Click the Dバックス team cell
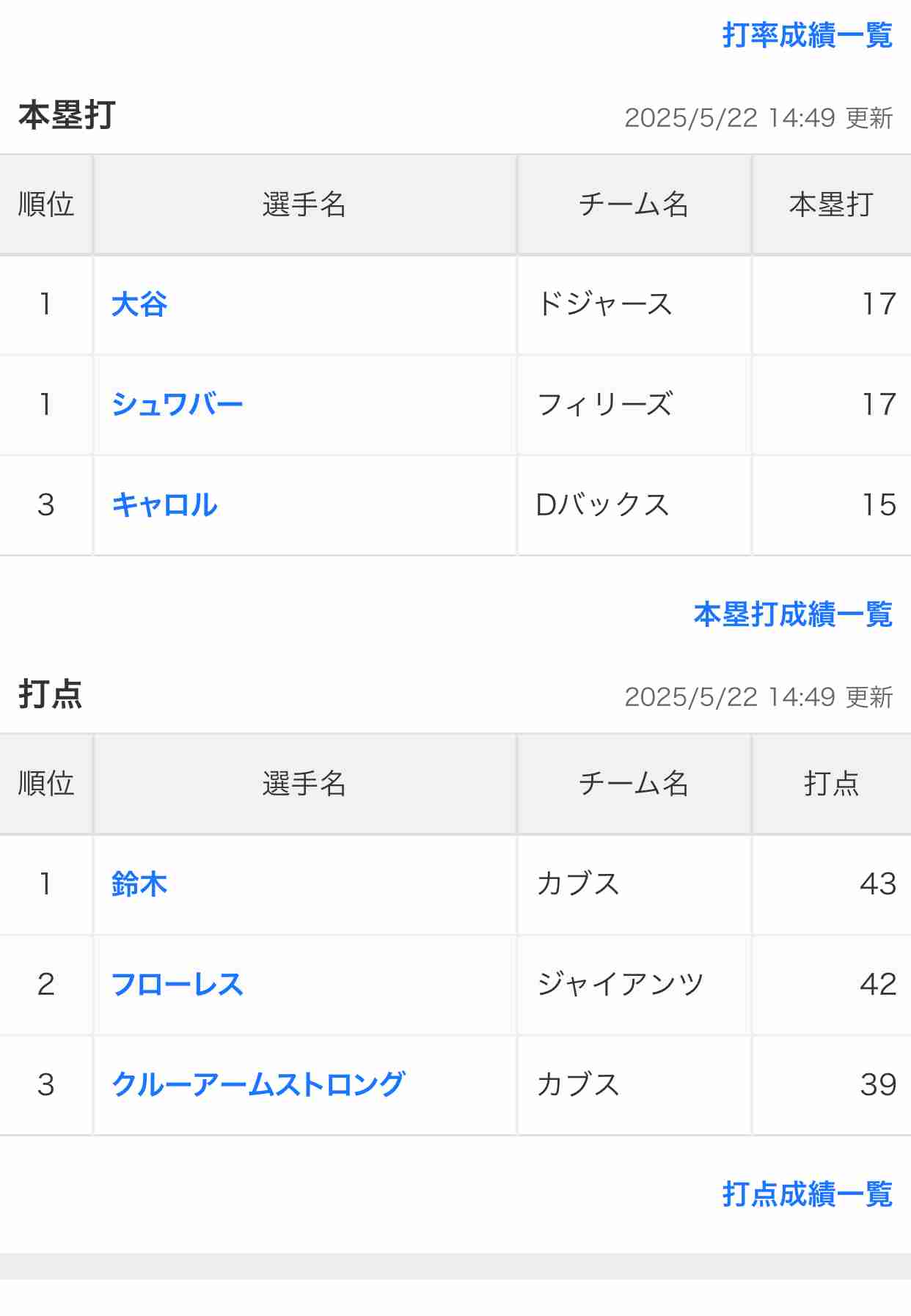The height and width of the screenshot is (1316, 911). pyautogui.click(x=634, y=504)
